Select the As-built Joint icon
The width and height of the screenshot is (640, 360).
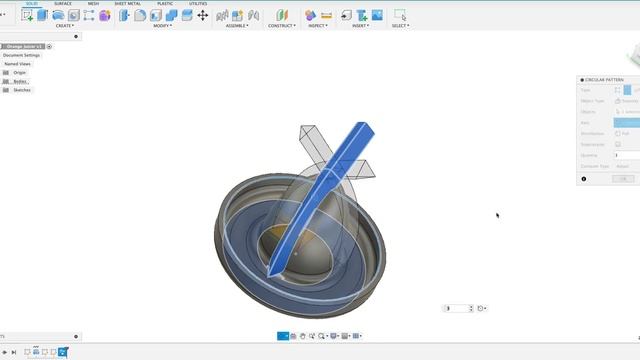[x=253, y=16]
